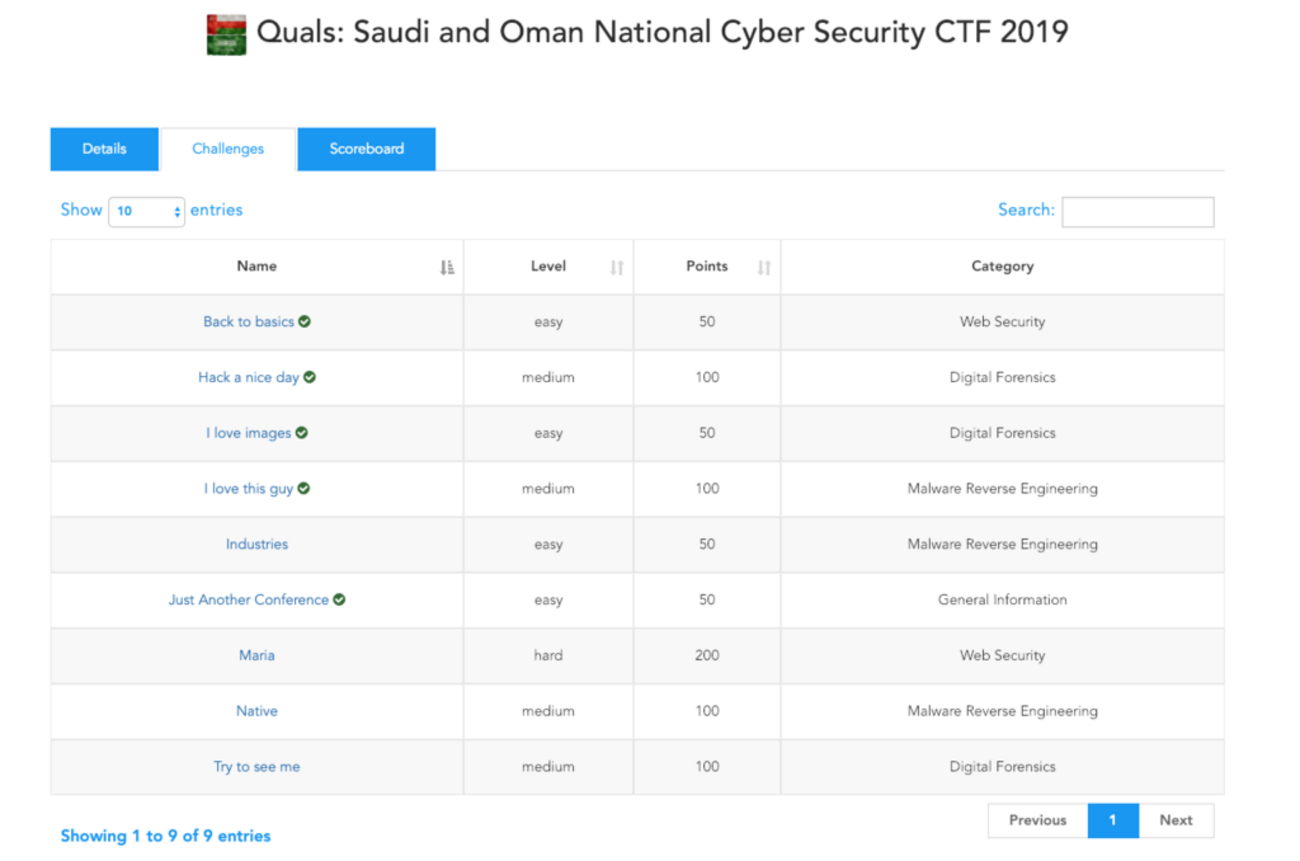Open the Maria challenge link
The height and width of the screenshot is (861, 1300).
(257, 656)
